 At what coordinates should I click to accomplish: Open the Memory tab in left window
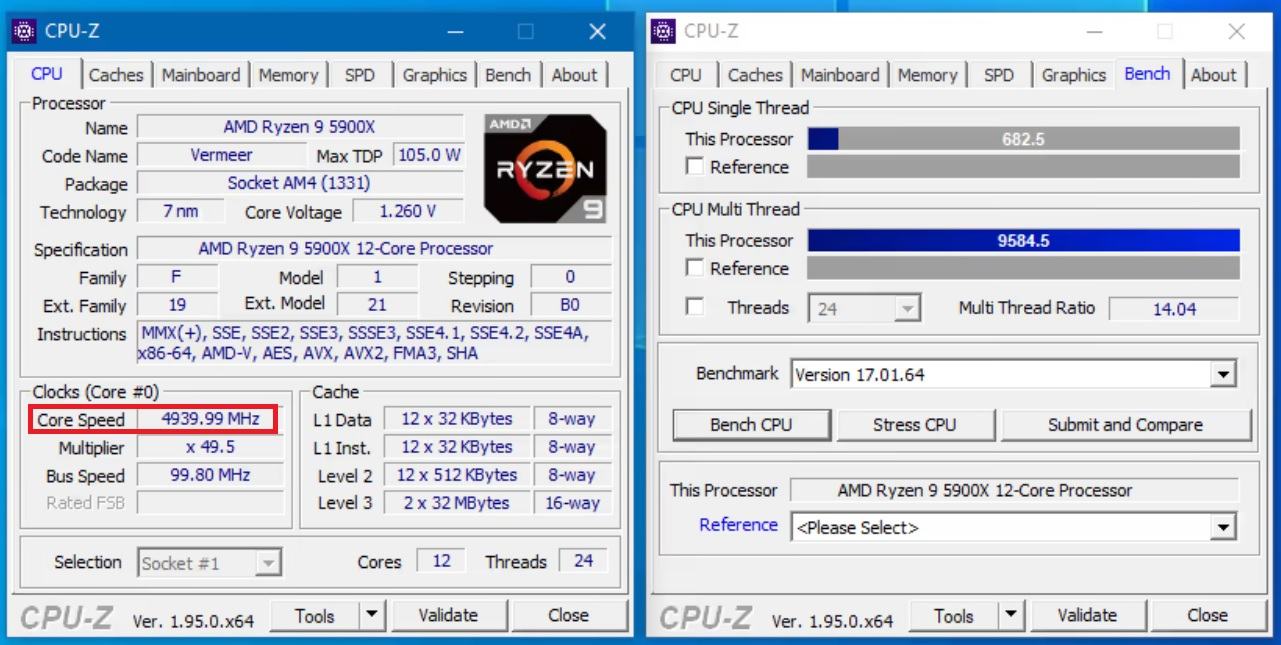click(288, 75)
